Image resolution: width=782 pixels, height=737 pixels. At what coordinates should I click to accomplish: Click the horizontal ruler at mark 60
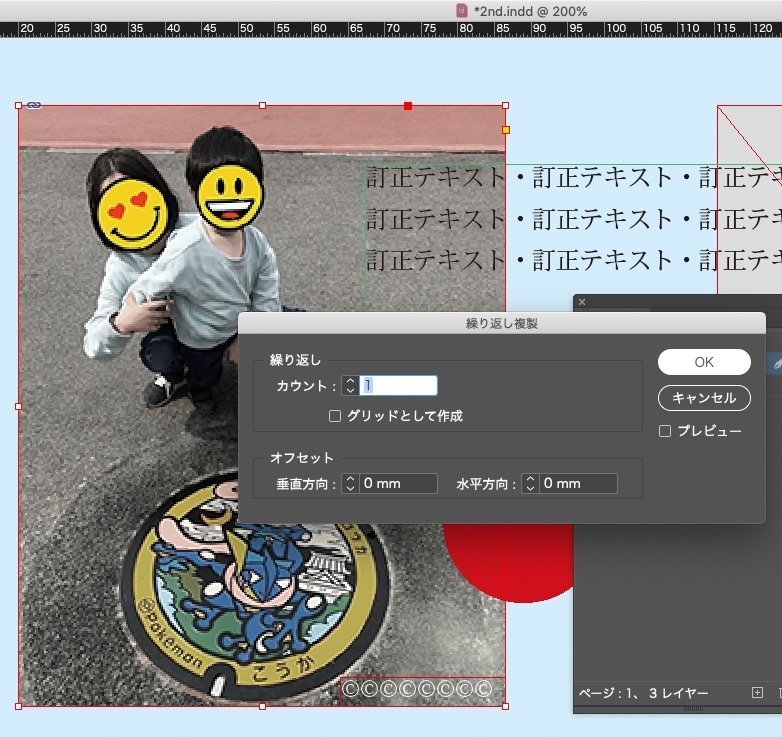tap(319, 28)
